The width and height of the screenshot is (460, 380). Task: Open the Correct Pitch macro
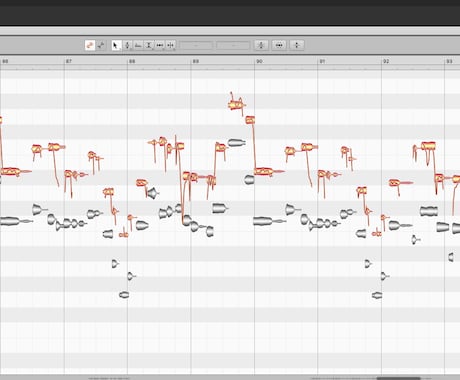261,45
